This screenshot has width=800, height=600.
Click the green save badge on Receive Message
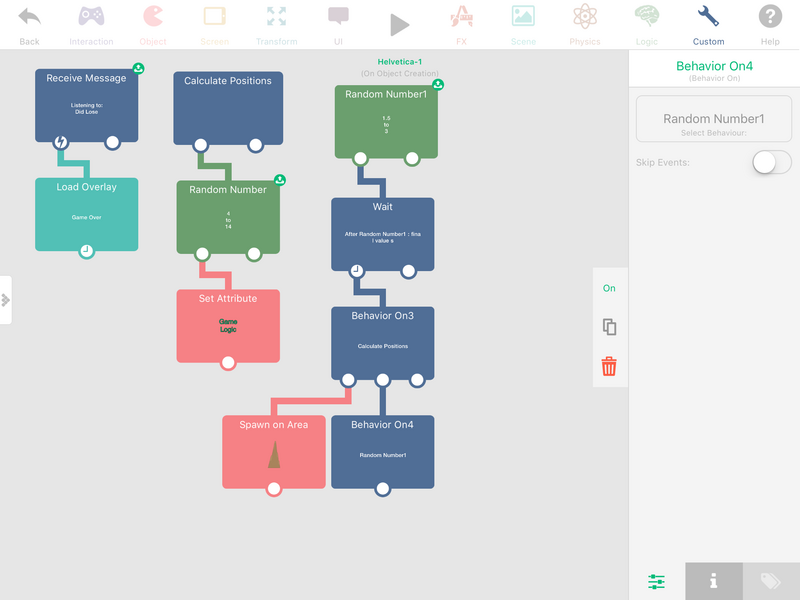pyautogui.click(x=138, y=68)
